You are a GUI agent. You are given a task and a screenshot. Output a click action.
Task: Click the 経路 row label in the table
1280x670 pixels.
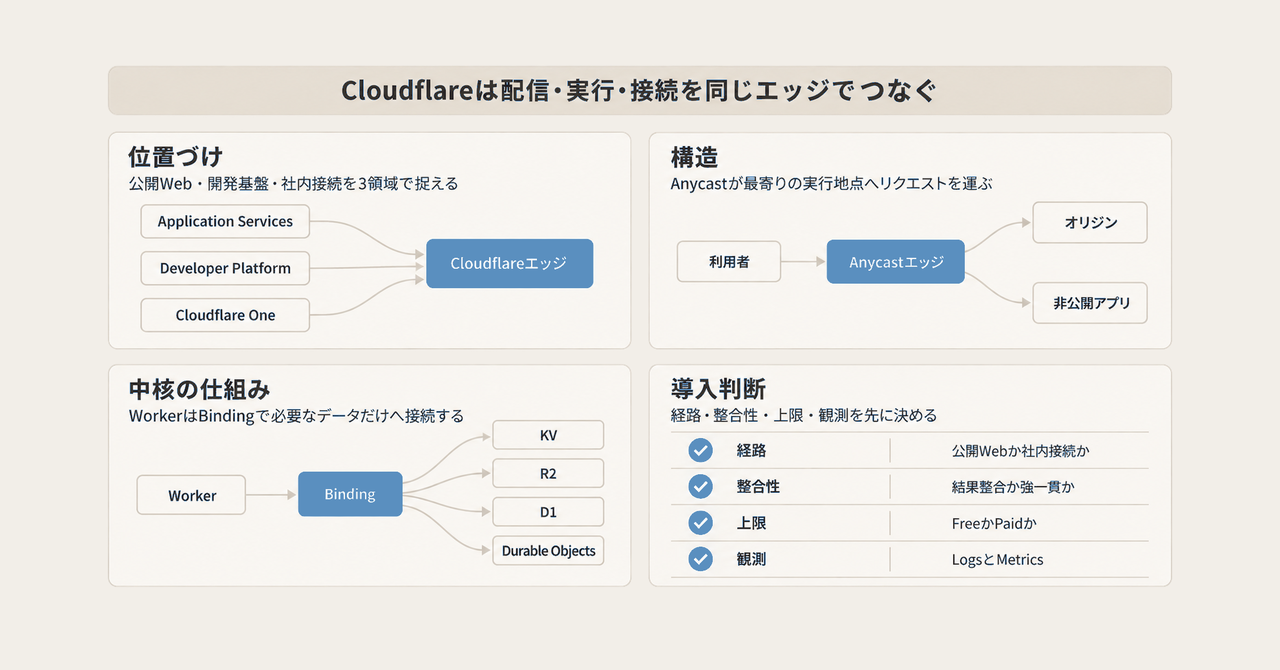tap(751, 451)
